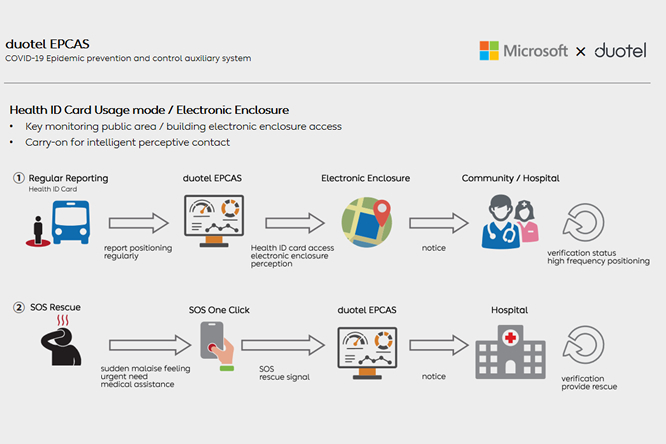
Task: Click 'COVID-19 Epidemic prevention and control auxiliary system'
Action: pos(128,58)
